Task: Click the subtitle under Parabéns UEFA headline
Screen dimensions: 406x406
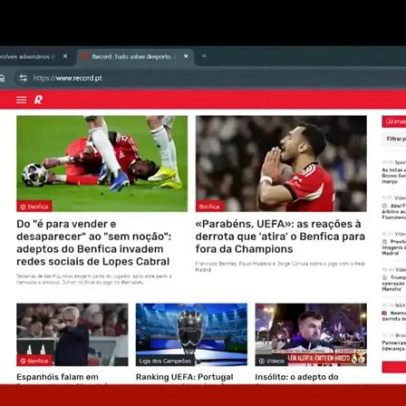Action: click(x=280, y=266)
